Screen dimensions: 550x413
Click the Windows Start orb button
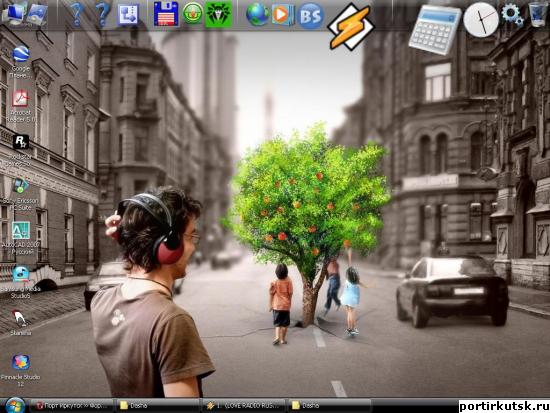(14, 406)
